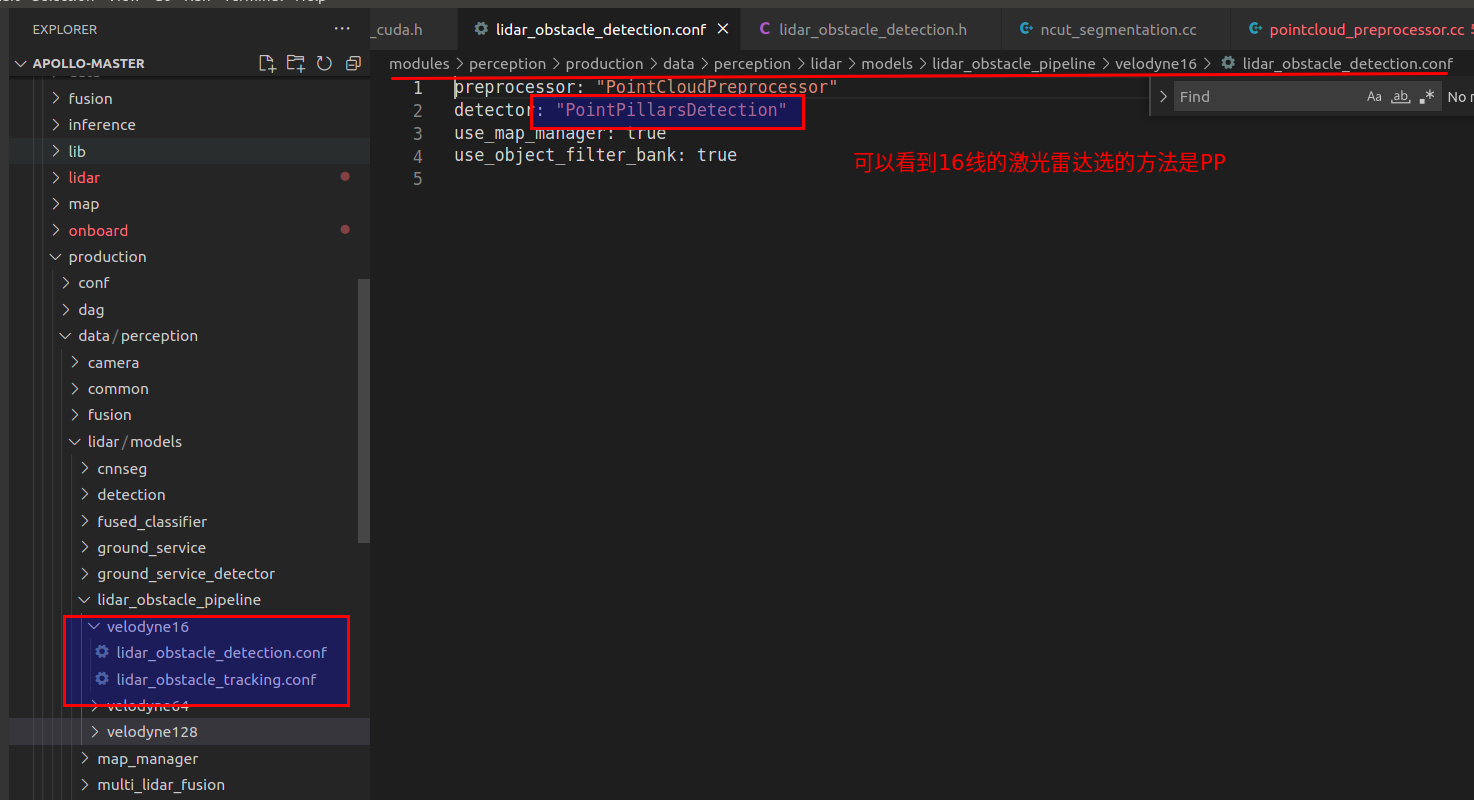Click line 3 use_map_manager text
Image resolution: width=1474 pixels, height=800 pixels.
(560, 133)
